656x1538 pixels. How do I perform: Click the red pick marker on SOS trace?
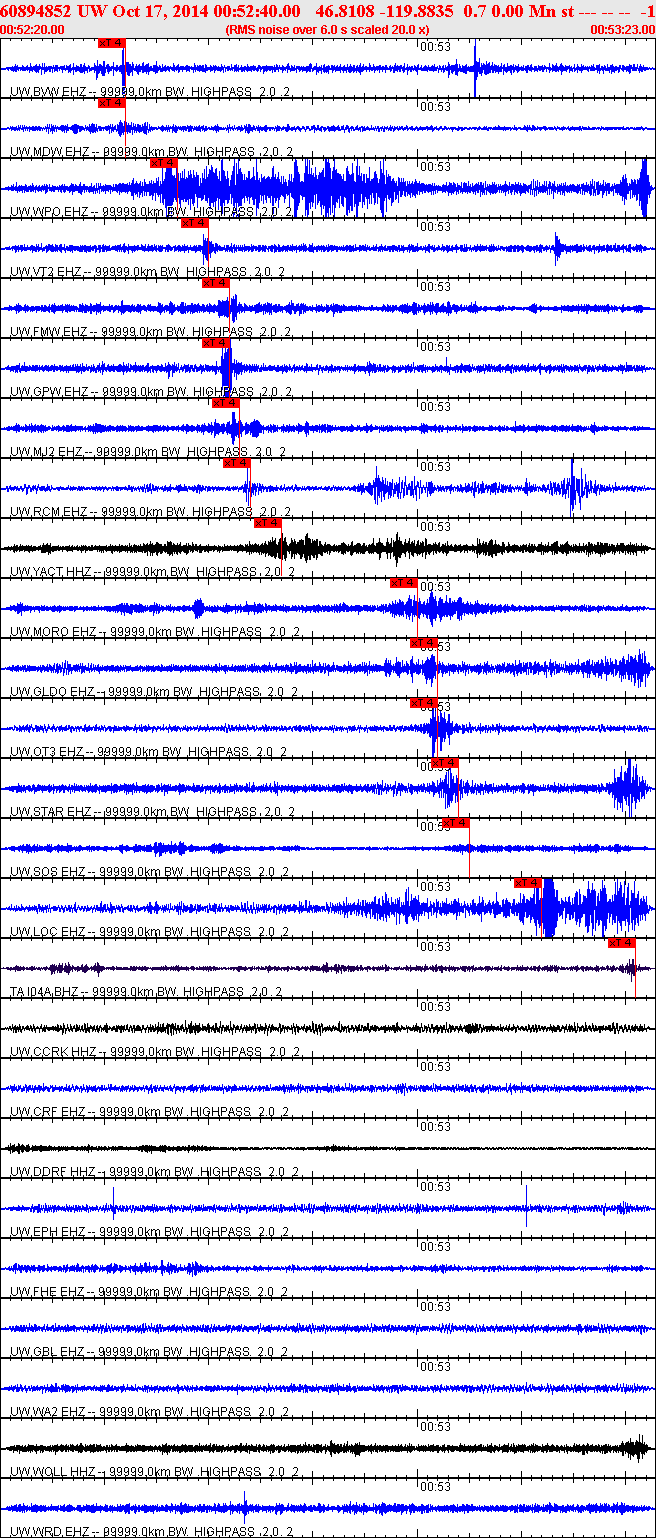(x=455, y=823)
